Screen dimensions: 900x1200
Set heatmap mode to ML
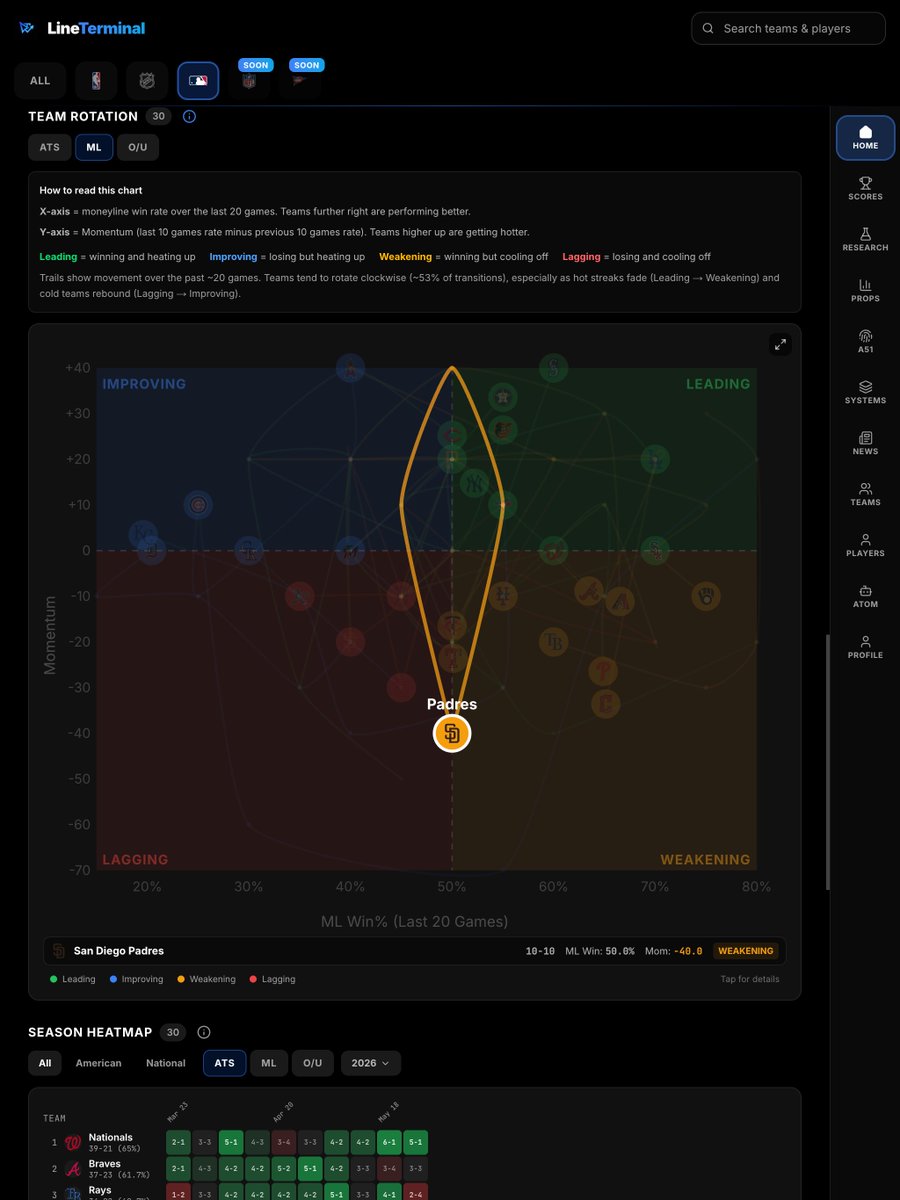pos(269,1063)
